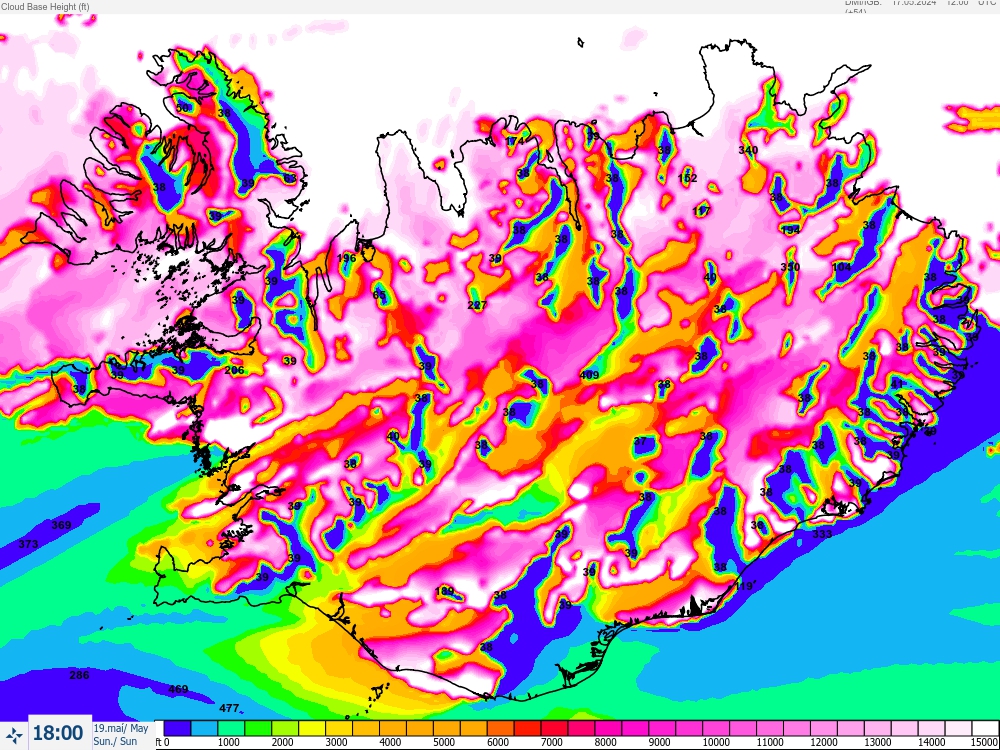Click the 196 value on the map
Screen dimensions: 1000x750
coord(346,258)
